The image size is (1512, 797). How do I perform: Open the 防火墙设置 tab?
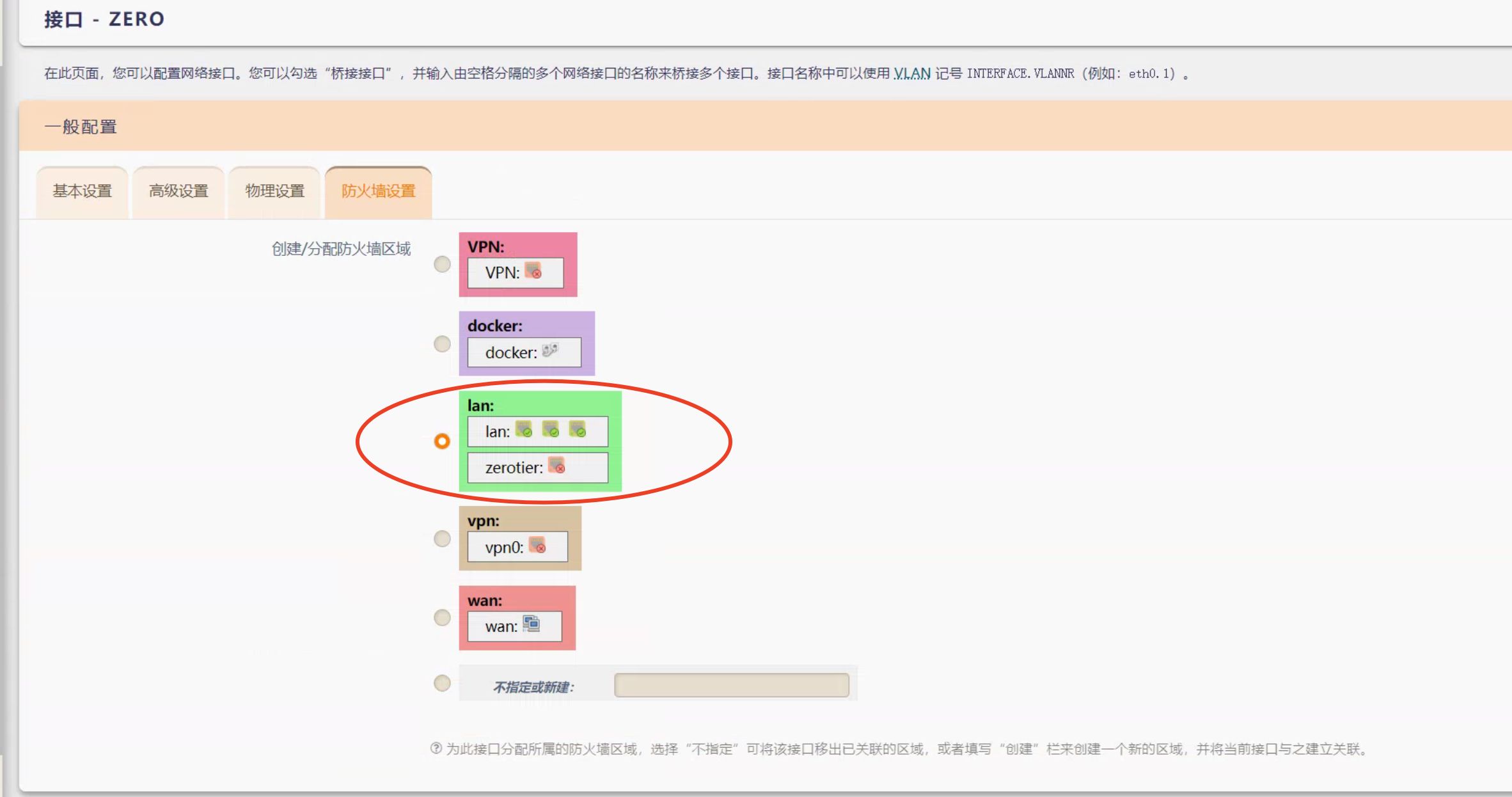pos(378,191)
